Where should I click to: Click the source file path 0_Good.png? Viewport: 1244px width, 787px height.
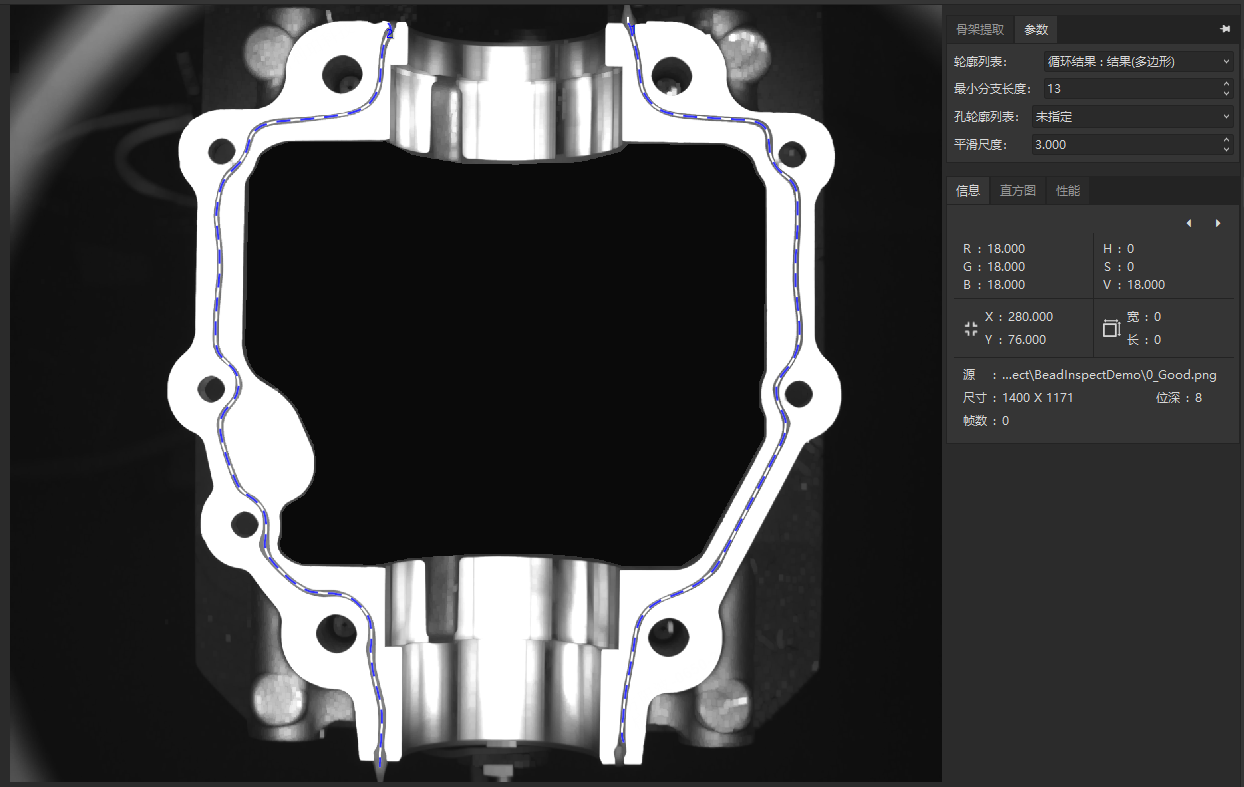tap(1108, 375)
